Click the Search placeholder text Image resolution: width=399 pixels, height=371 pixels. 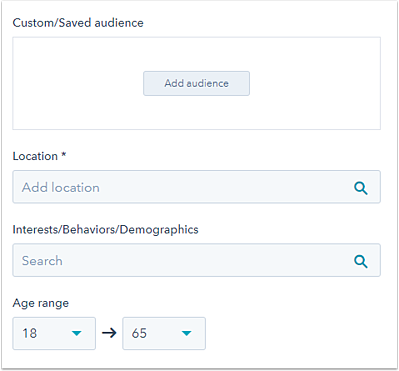[42, 261]
